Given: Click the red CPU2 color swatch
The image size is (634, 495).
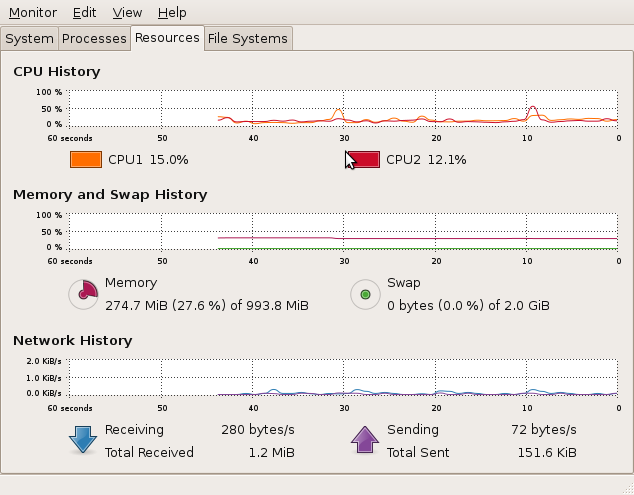Looking at the screenshot, I should (363, 159).
